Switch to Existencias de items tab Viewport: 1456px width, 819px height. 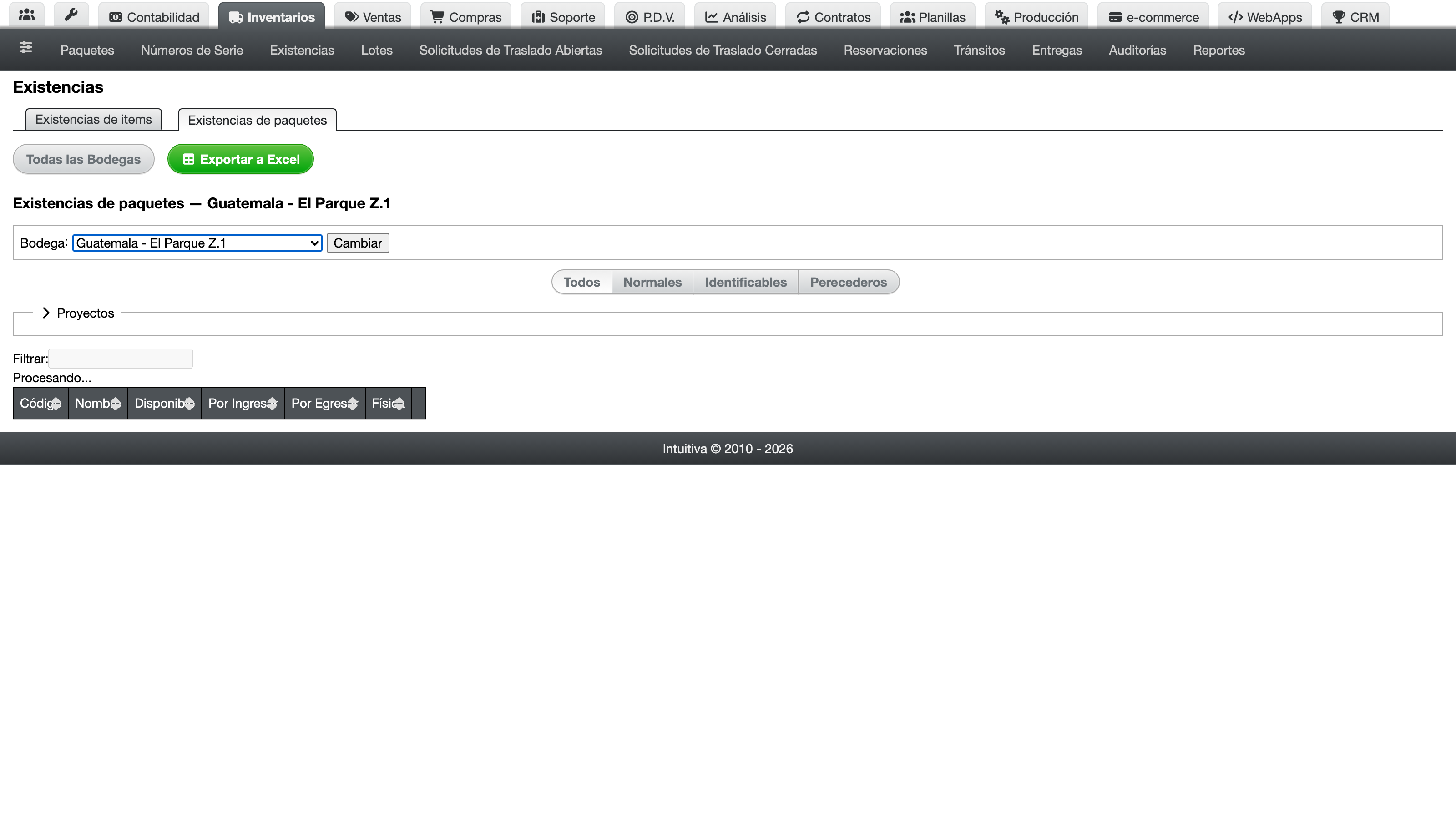coord(94,119)
